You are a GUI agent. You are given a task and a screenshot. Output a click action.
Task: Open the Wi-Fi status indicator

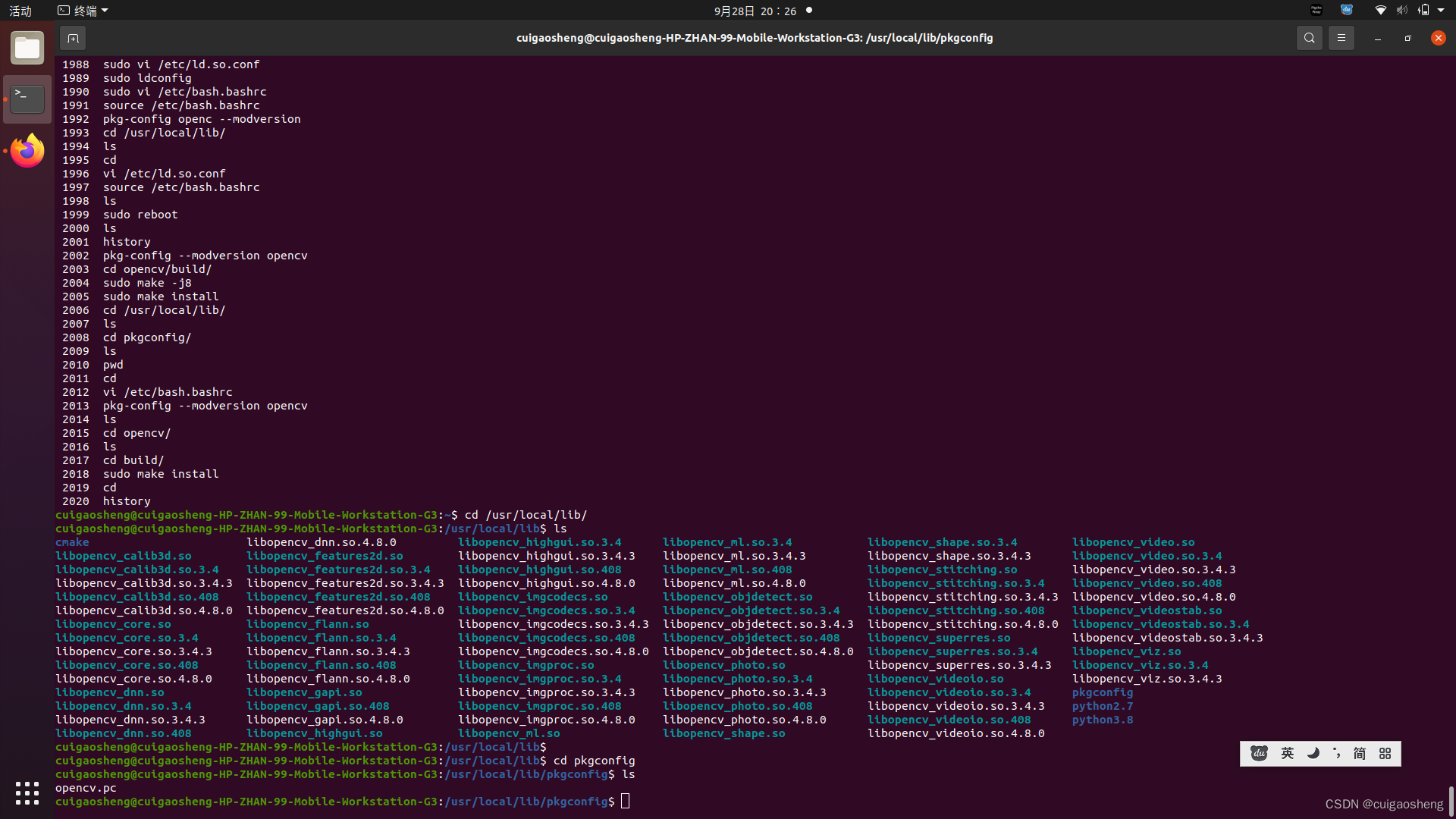(x=1381, y=10)
